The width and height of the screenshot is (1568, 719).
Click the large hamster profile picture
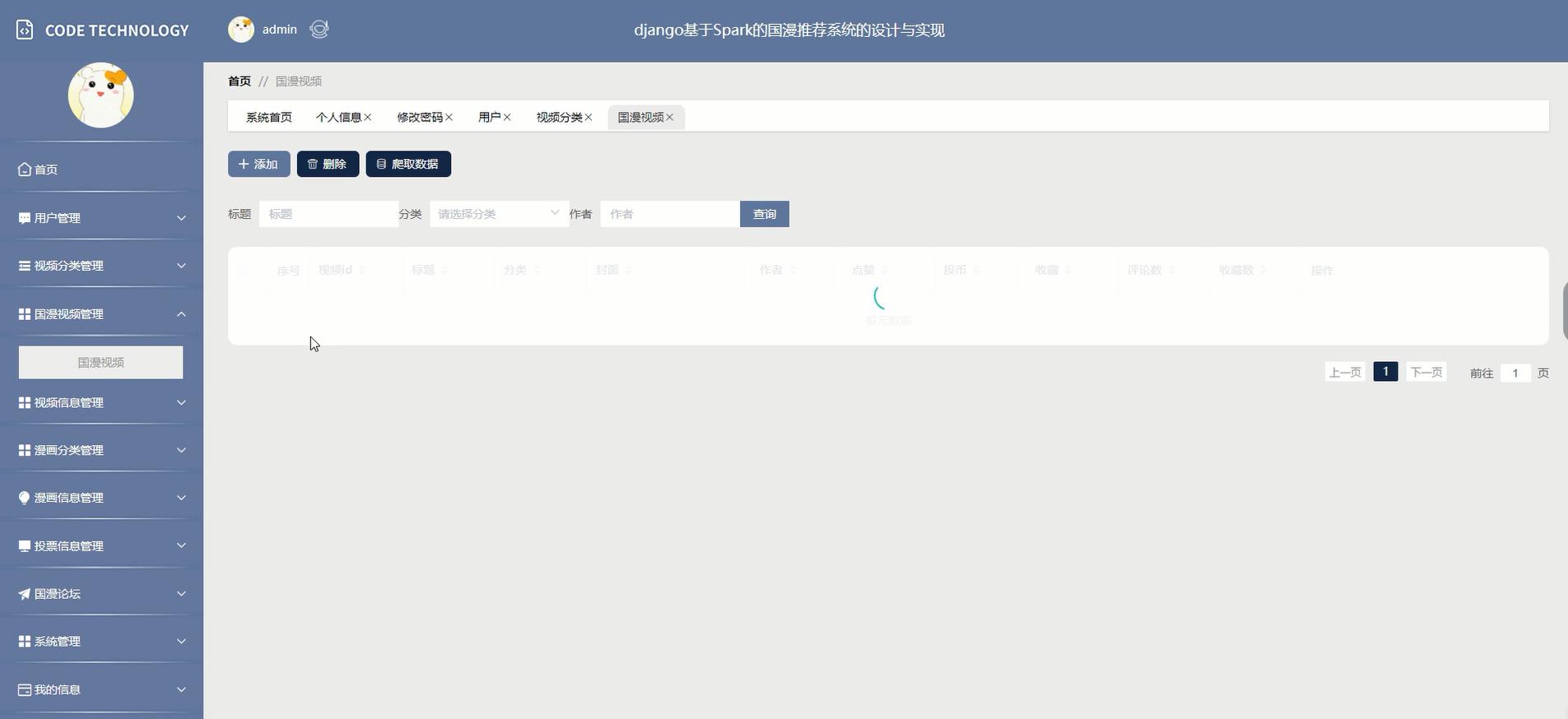pos(101,95)
